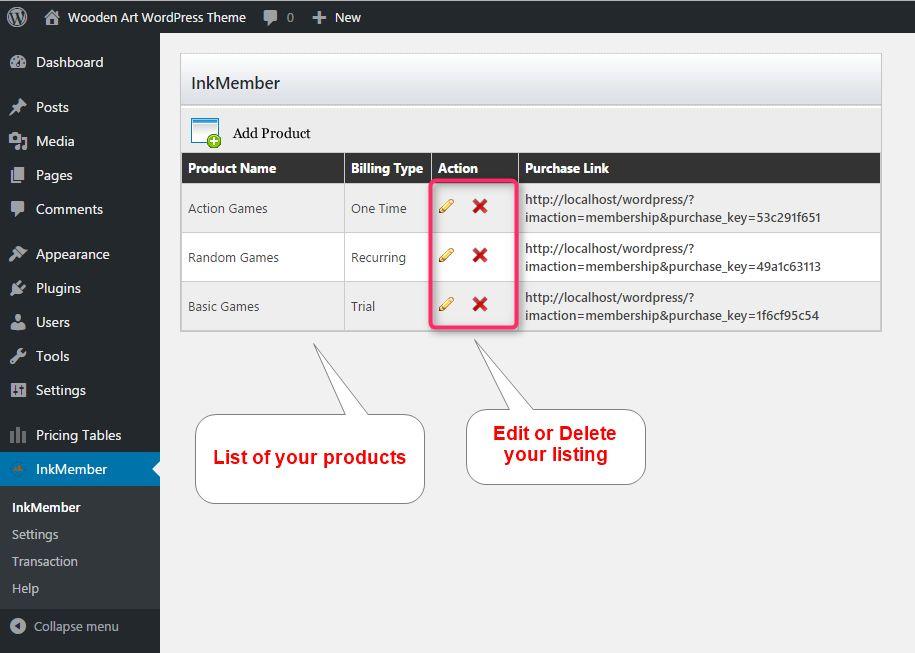Open the Help submenu item
This screenshot has width=915, height=653.
(25, 588)
